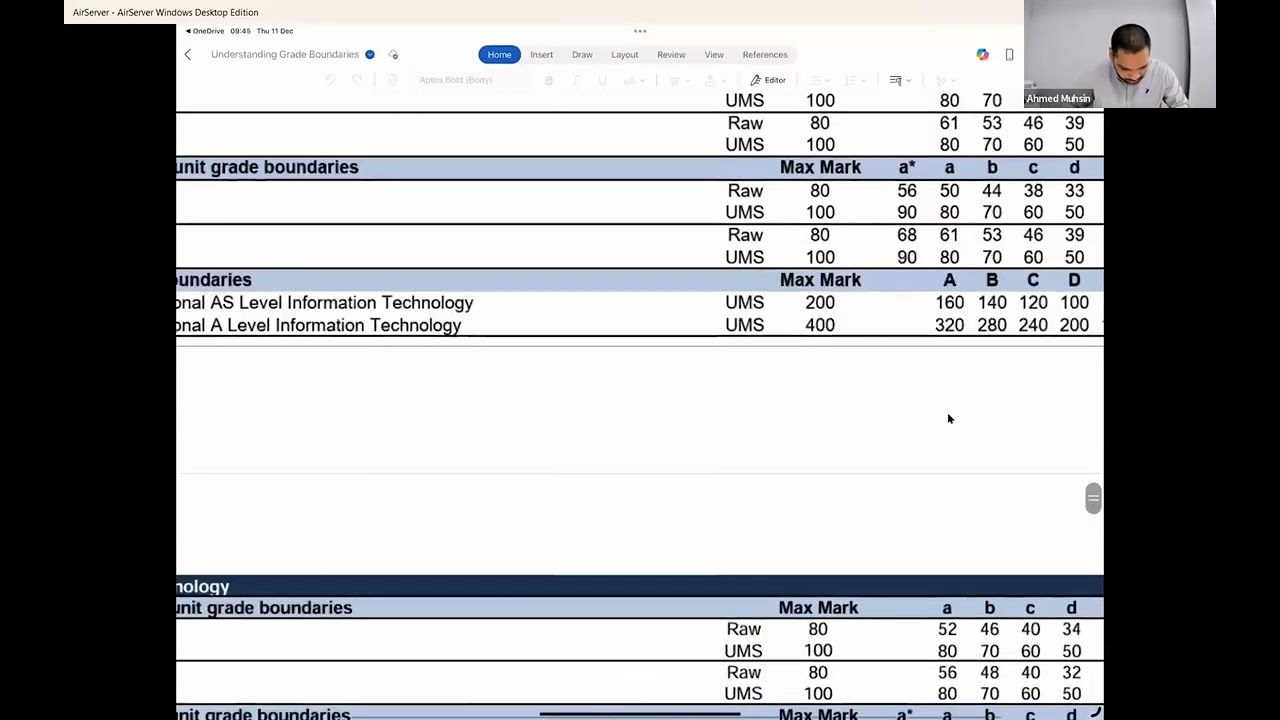Screen dimensions: 1280x720
Task: Toggle Bold formatting
Action: point(549,80)
